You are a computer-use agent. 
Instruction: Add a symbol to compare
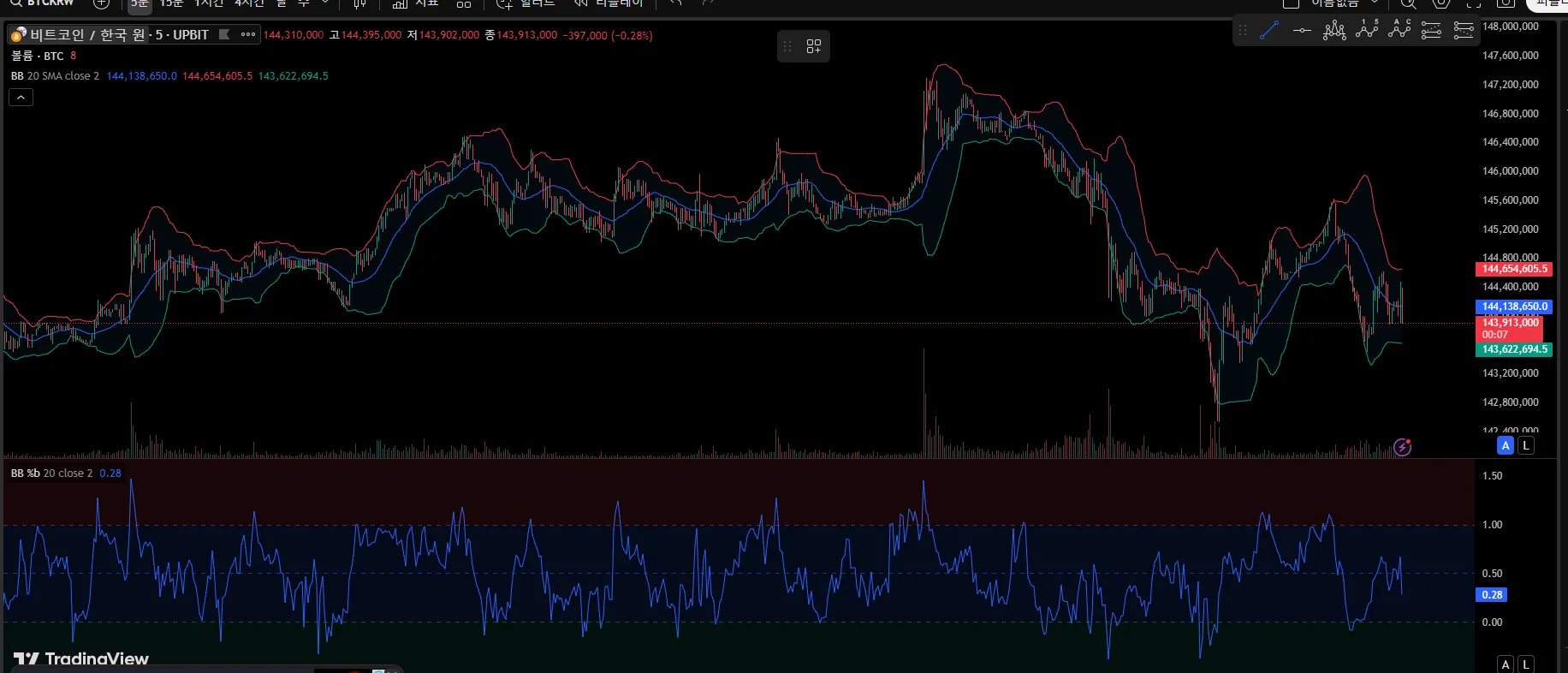click(x=101, y=3)
